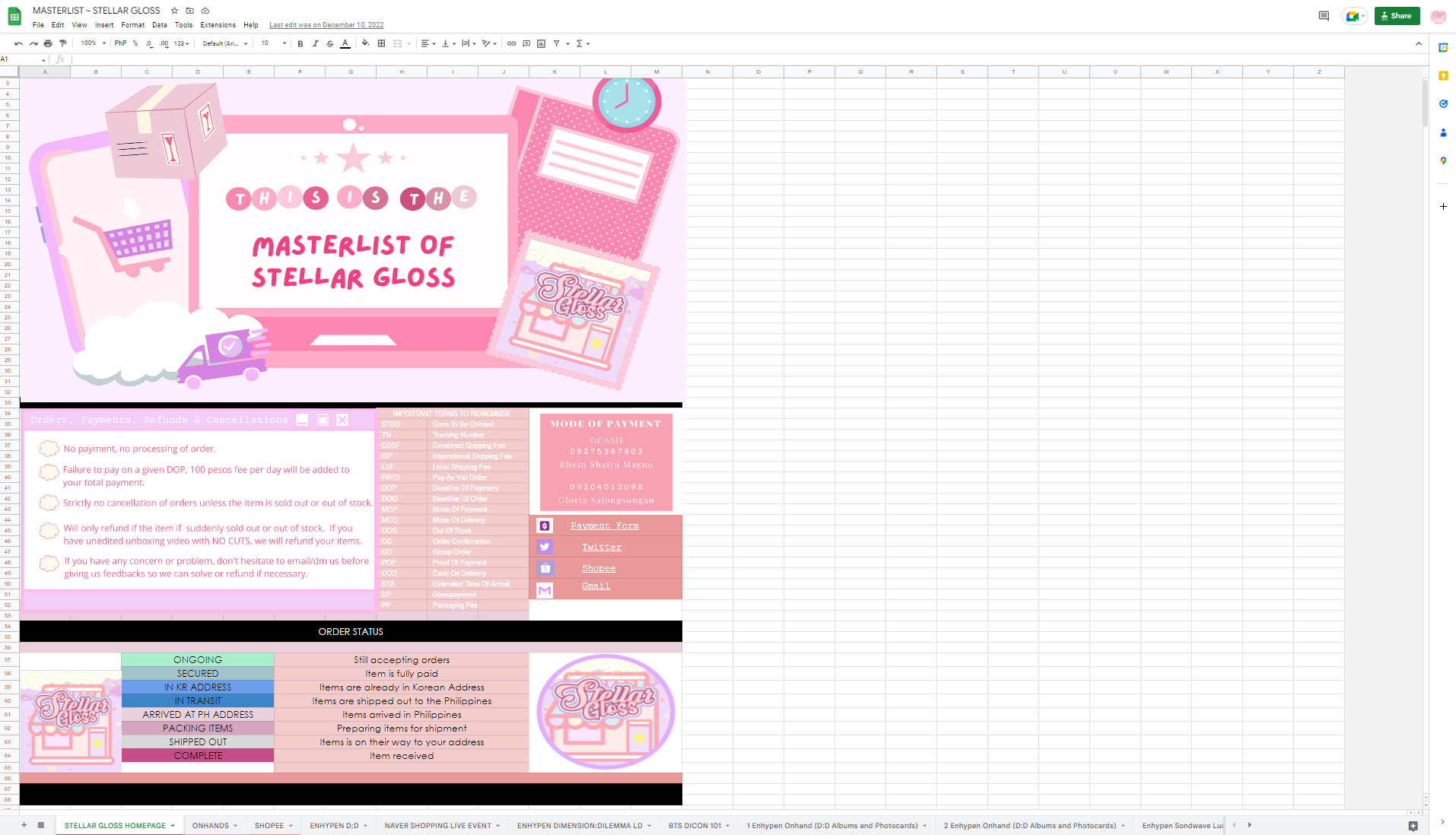
Task: Switch to the ENHYPEN D;D sheet tab
Action: [339, 825]
